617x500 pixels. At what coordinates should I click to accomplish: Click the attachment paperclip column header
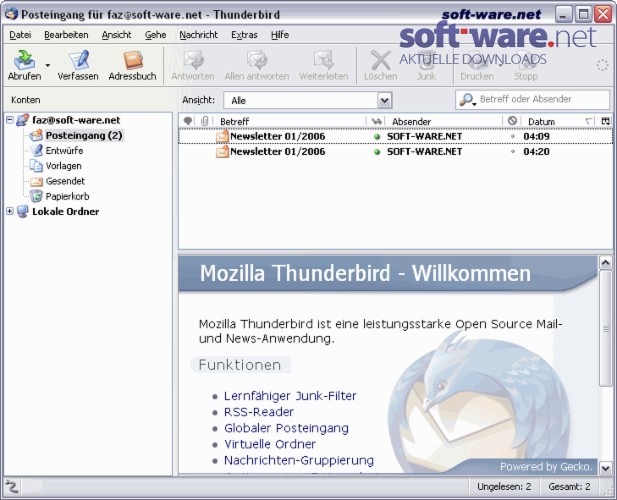tap(204, 121)
